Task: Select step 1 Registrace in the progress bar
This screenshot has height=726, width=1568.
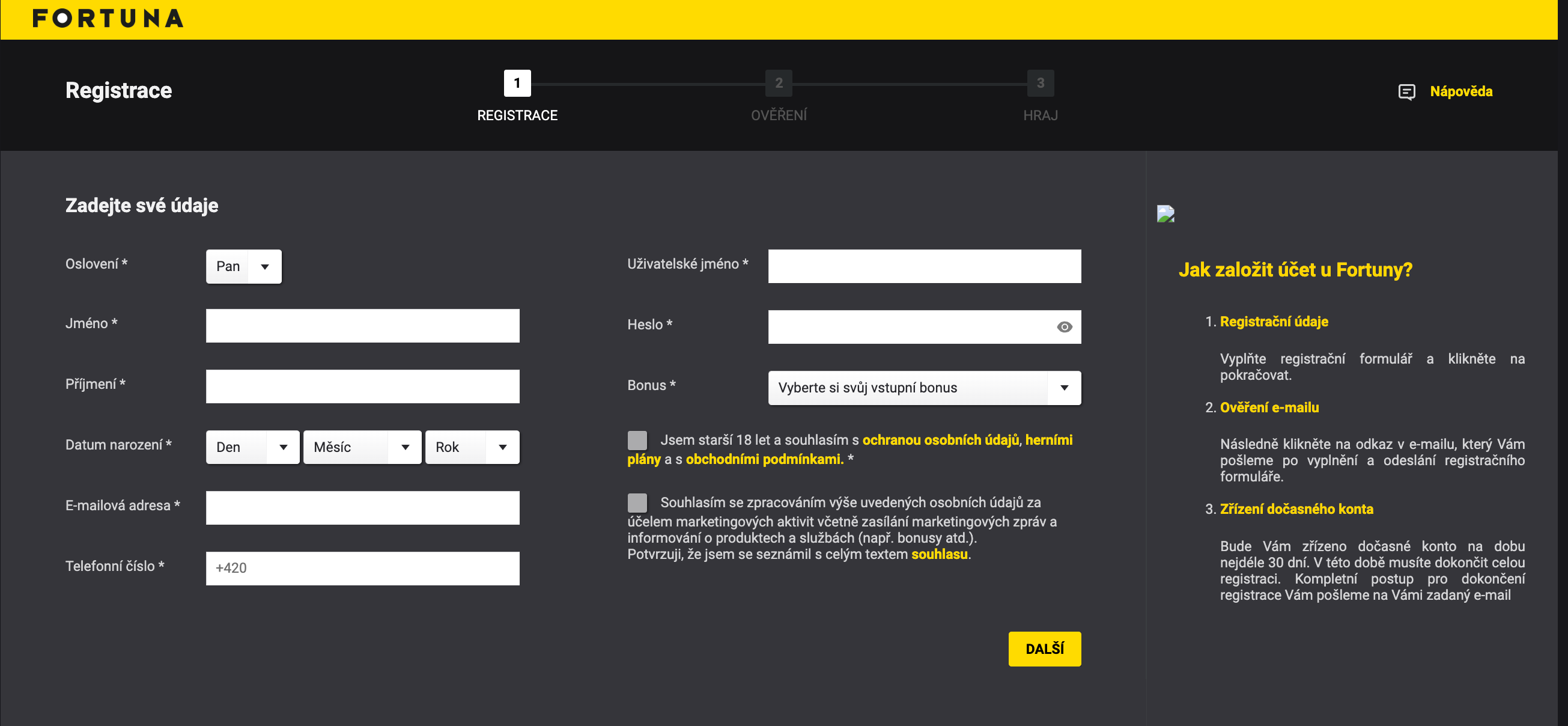Action: pos(517,84)
